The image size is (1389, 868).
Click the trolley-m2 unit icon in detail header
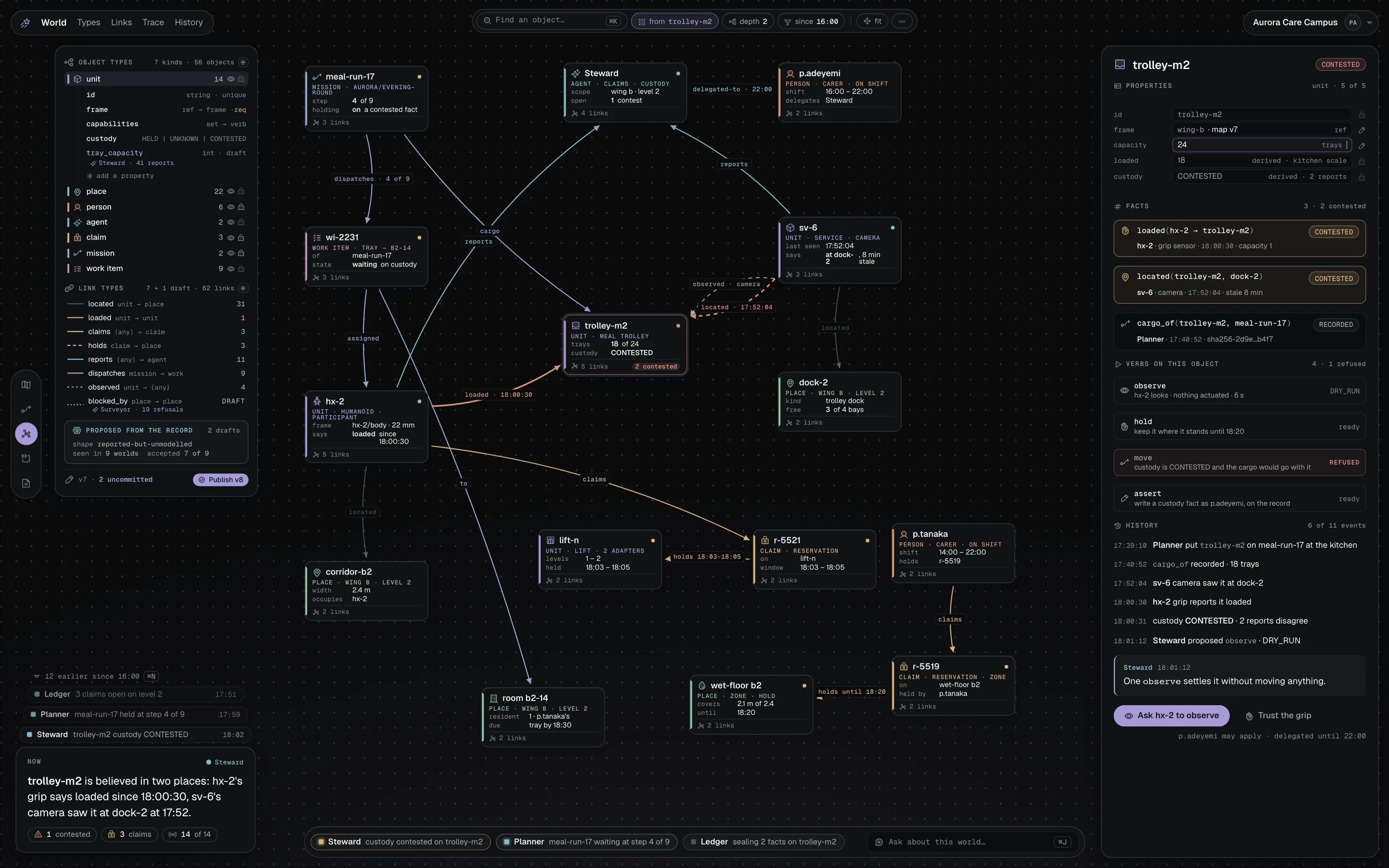[1120, 65]
